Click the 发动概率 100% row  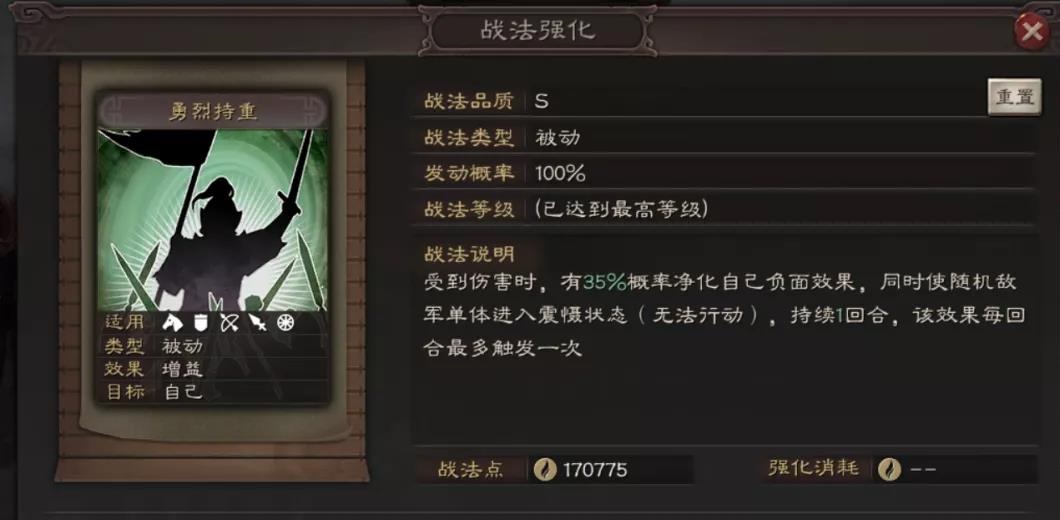[x=725, y=173]
